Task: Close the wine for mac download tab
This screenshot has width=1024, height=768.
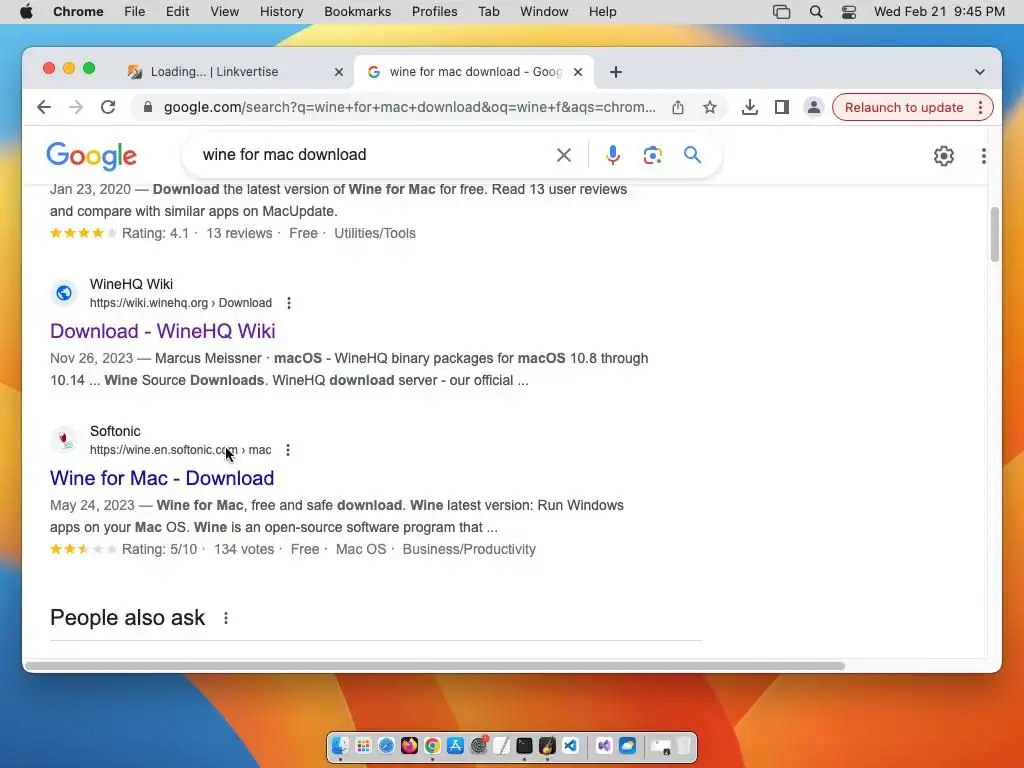Action: 577,72
